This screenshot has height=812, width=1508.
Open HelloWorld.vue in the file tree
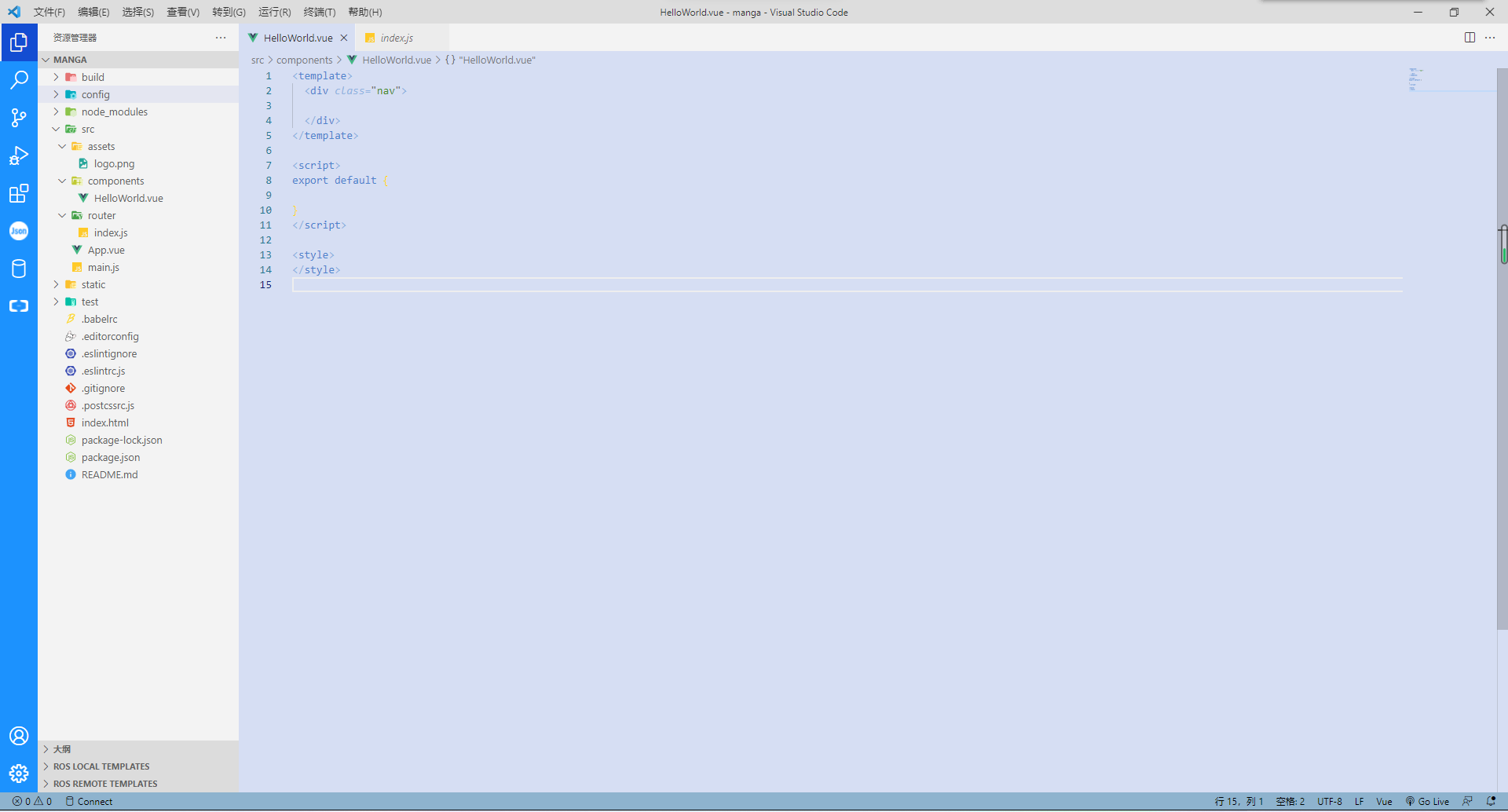(138, 198)
